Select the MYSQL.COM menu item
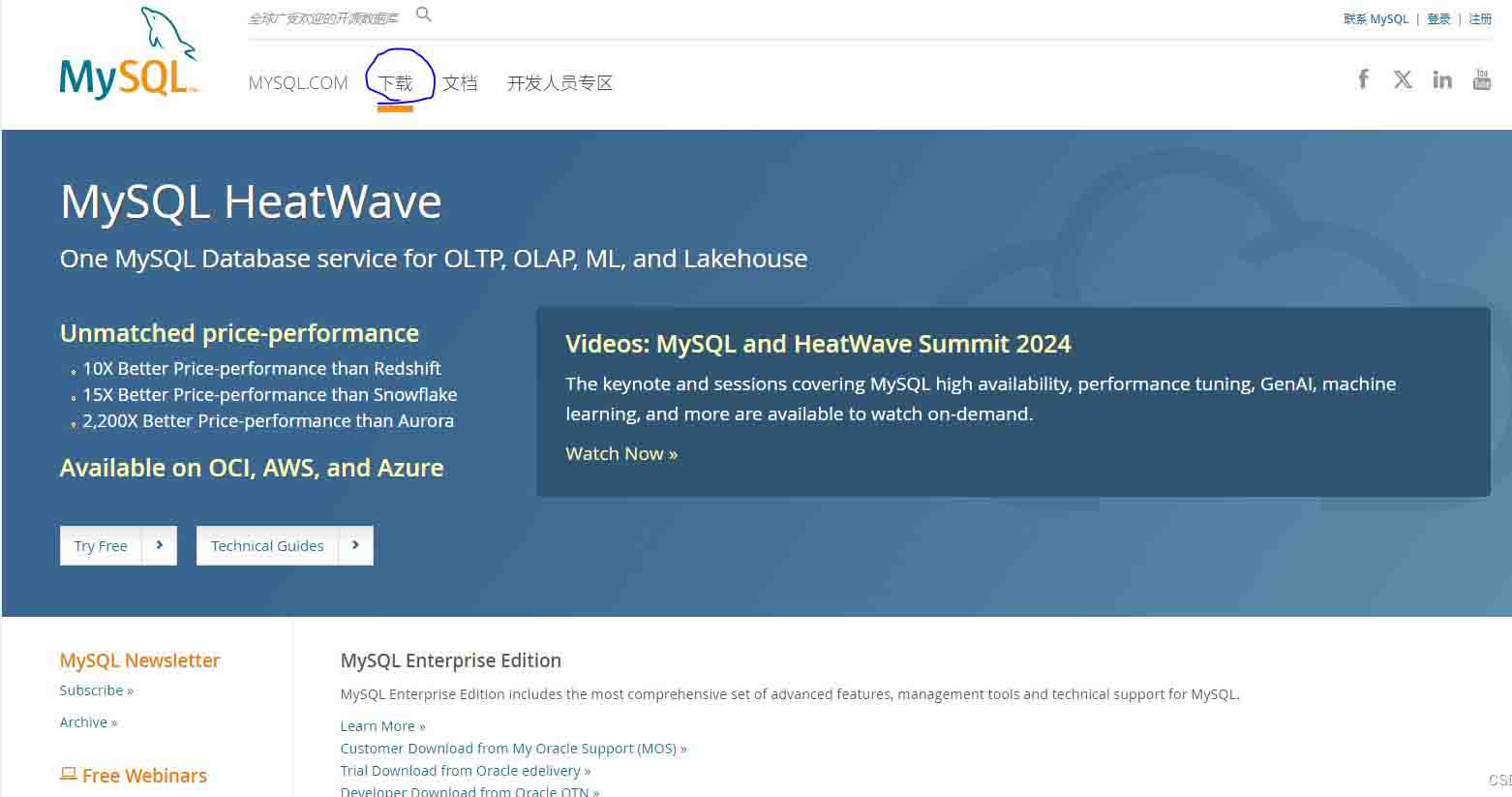This screenshot has width=1512, height=797. click(x=298, y=83)
